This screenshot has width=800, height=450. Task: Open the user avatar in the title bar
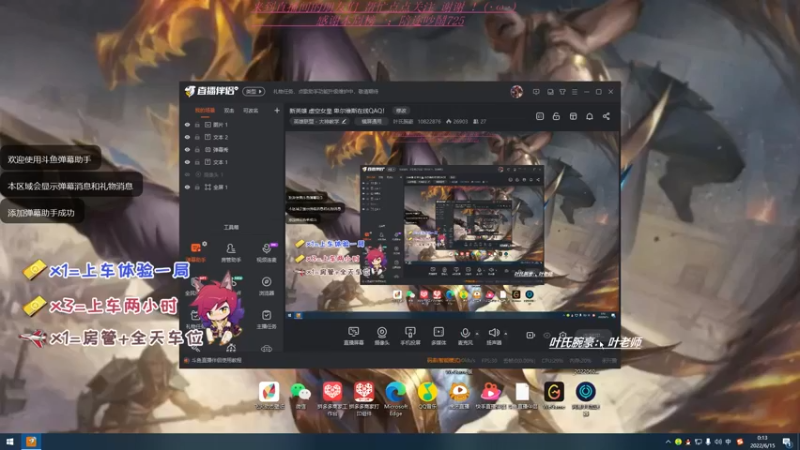click(516, 92)
